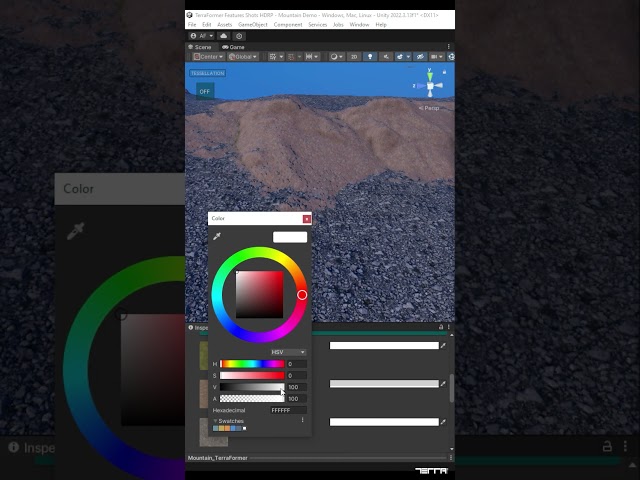The image size is (640, 480).
Task: Click the H value field
Action: [297, 364]
